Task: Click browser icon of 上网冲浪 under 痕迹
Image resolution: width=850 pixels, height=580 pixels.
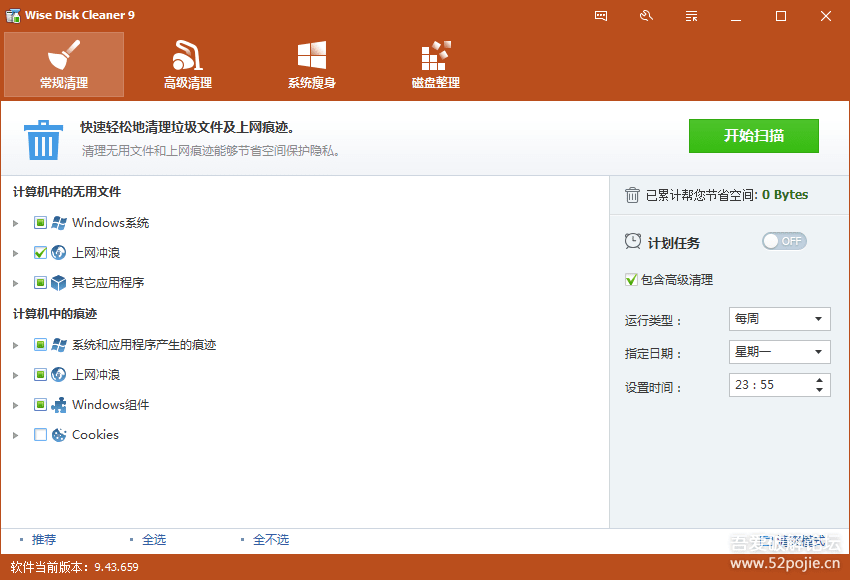Action: 59,375
